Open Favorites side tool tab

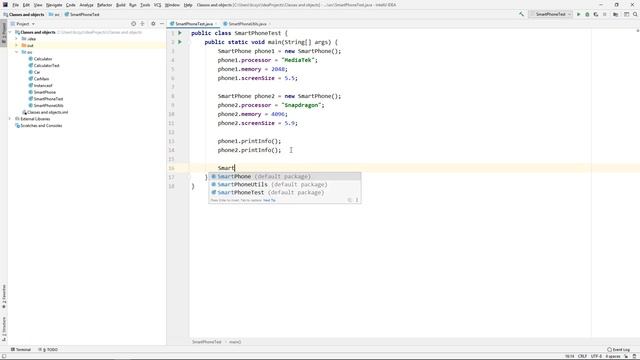click(4, 297)
